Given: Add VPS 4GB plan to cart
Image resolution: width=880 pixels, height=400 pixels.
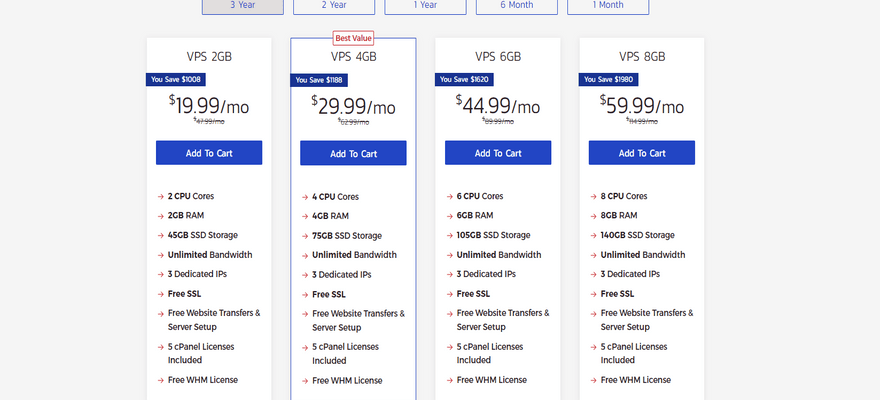Looking at the screenshot, I should tap(353, 154).
